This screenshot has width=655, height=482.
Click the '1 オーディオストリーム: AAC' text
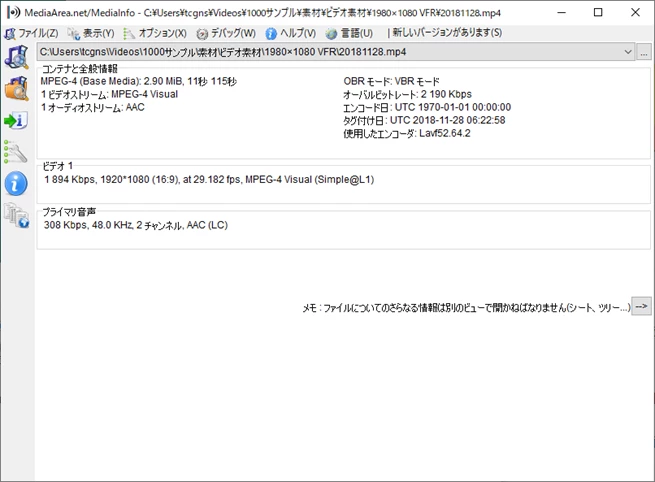tap(93, 107)
